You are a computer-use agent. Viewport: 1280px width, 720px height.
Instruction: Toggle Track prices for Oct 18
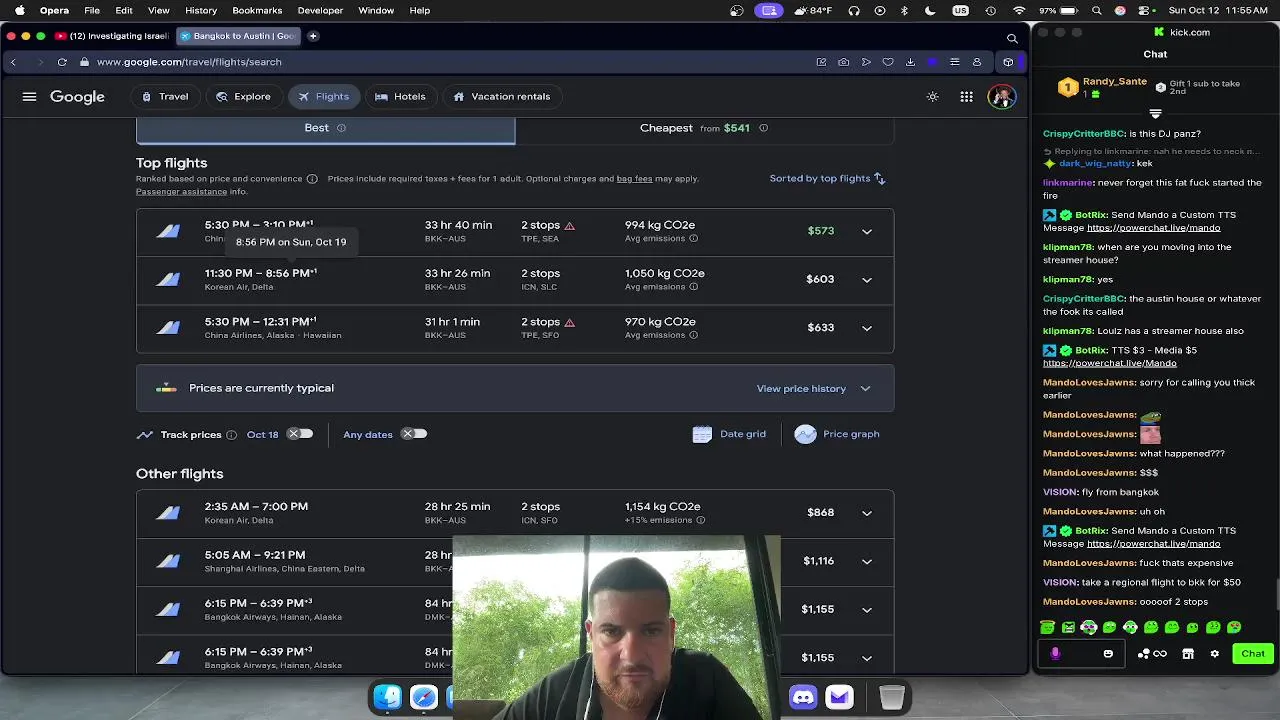pos(300,434)
